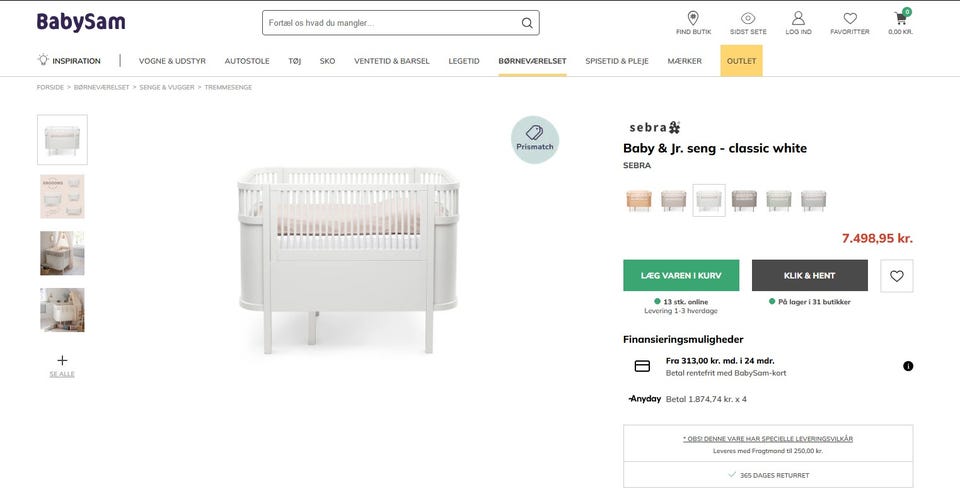Open Børneværelset menu

[532, 61]
